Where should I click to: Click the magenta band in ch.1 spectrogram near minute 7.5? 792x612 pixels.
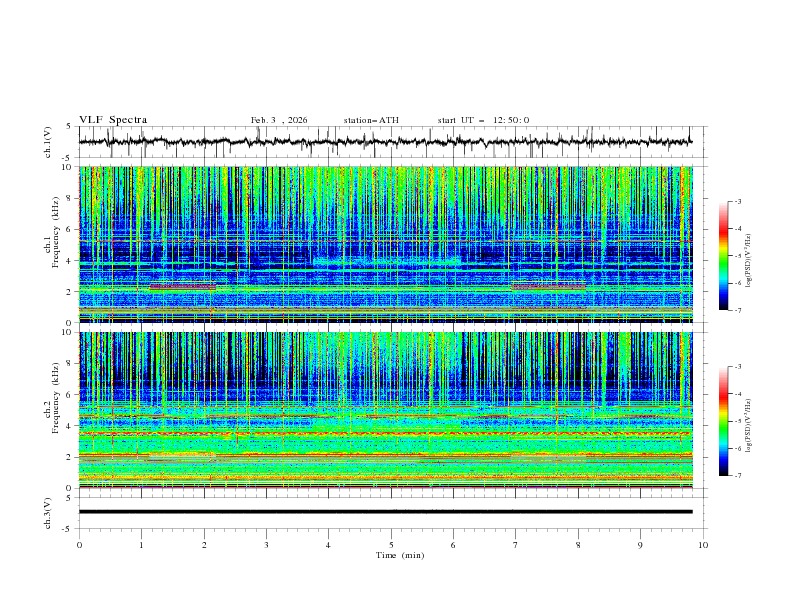(549, 286)
